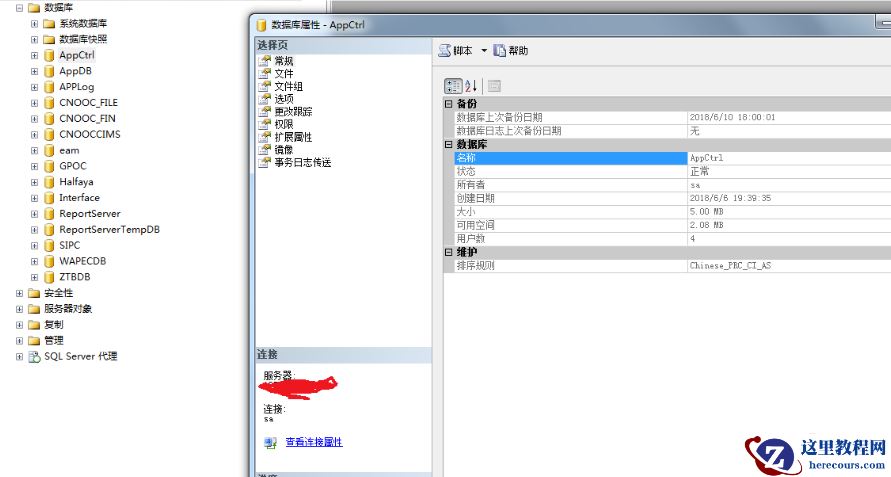Collapse the 维护 property category

pyautogui.click(x=448, y=252)
